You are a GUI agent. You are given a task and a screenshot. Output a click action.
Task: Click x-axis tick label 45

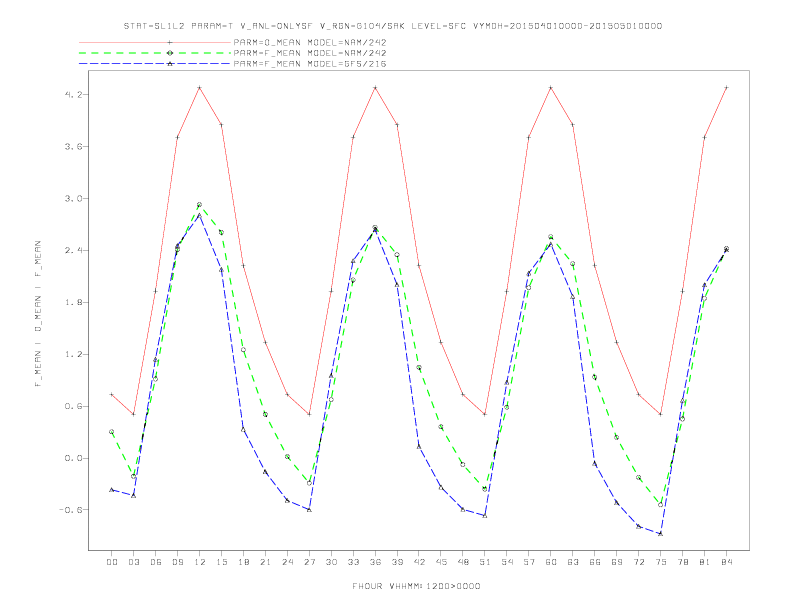point(441,562)
